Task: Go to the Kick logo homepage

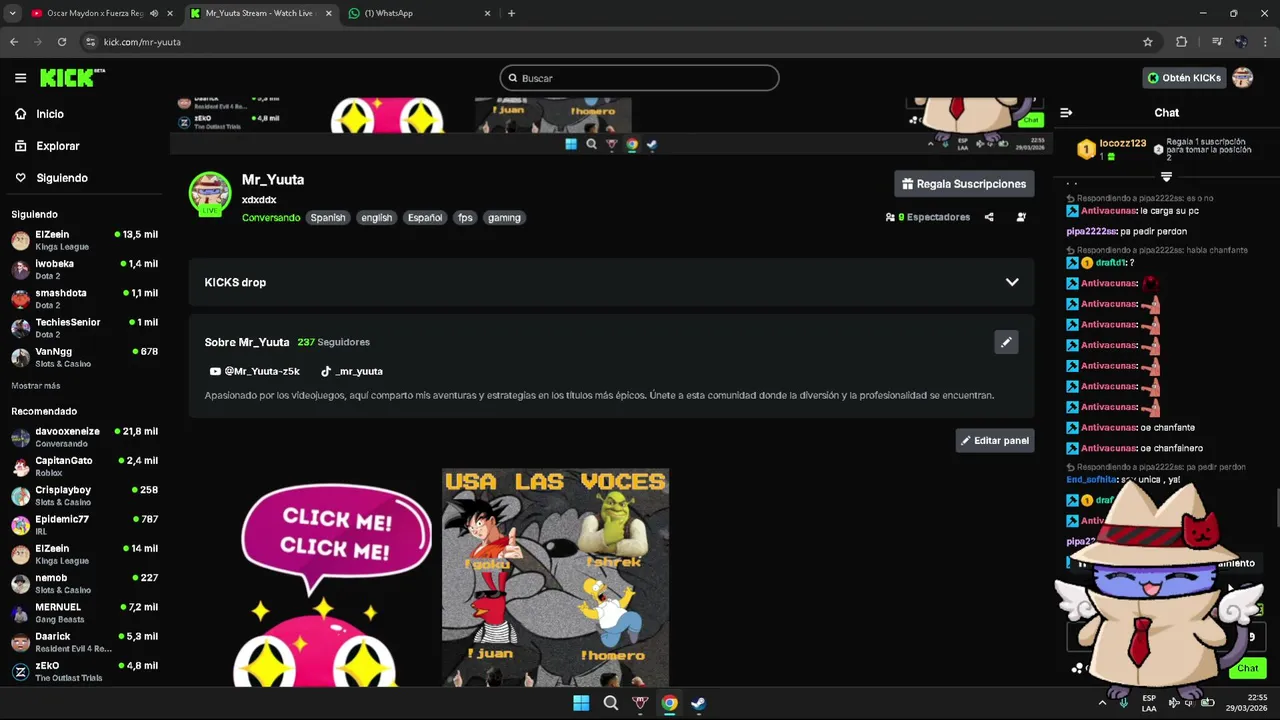Action: 72,78
